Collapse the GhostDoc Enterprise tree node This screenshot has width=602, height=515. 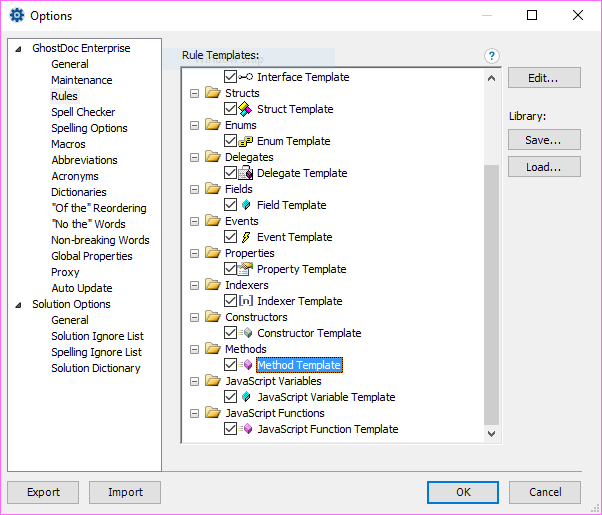point(19,49)
